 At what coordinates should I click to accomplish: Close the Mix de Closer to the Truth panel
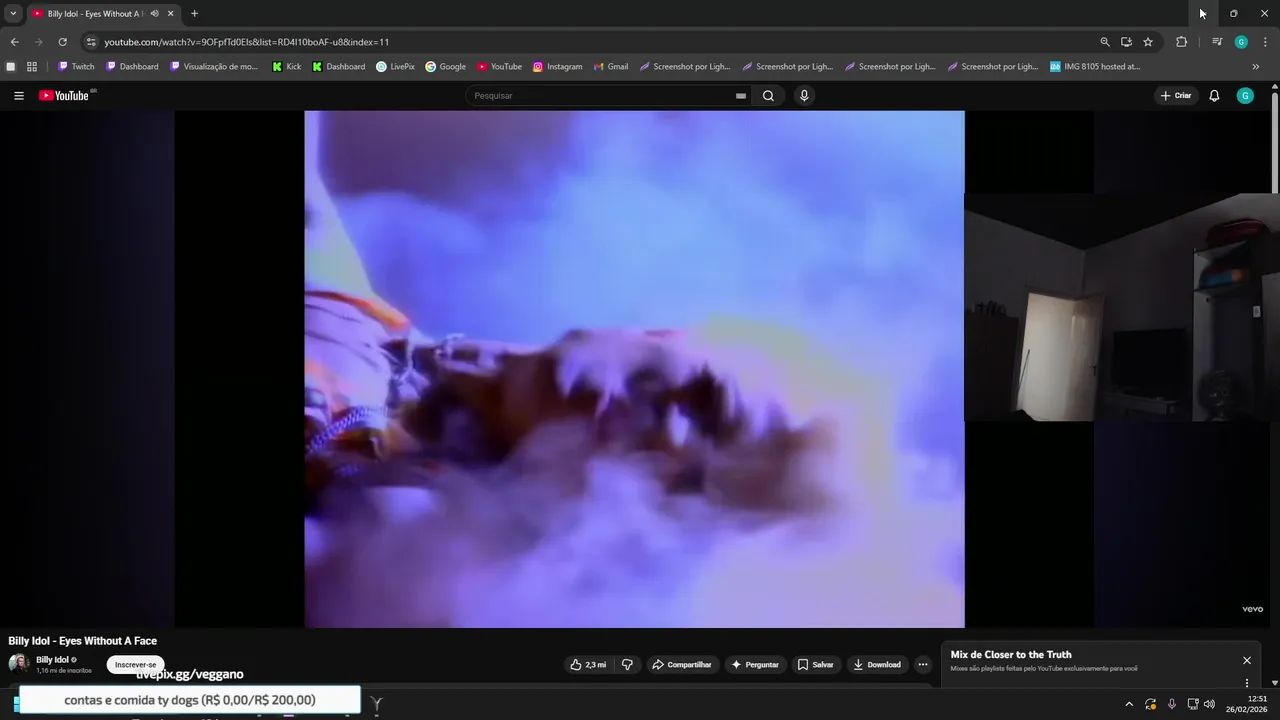(x=1247, y=661)
